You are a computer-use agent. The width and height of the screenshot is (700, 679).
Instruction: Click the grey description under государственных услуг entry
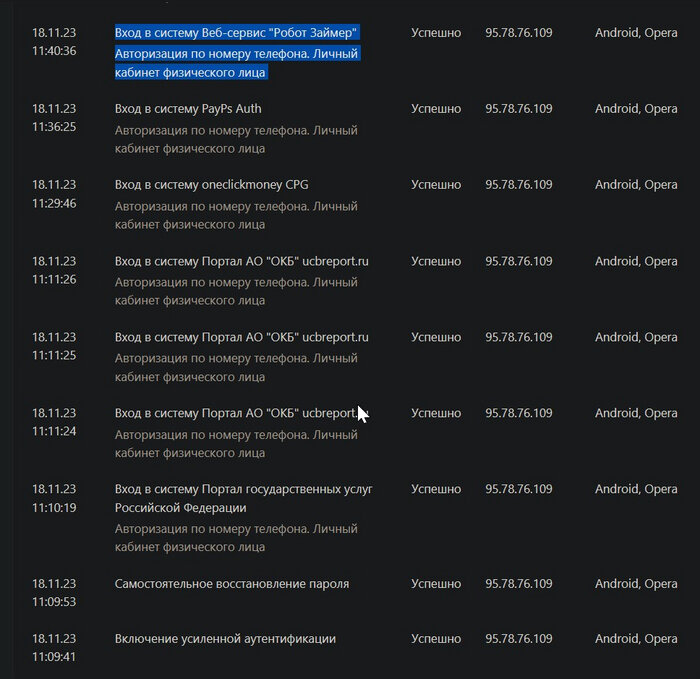pyautogui.click(x=236, y=537)
